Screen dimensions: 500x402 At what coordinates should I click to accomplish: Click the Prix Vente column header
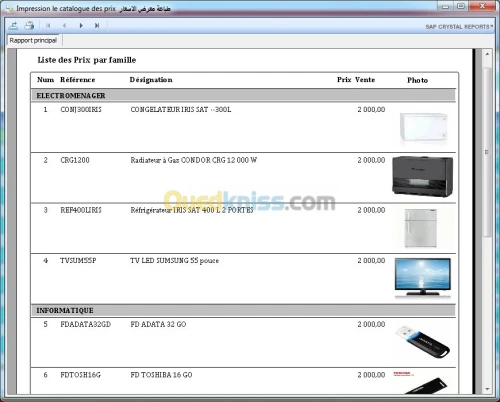coord(356,80)
